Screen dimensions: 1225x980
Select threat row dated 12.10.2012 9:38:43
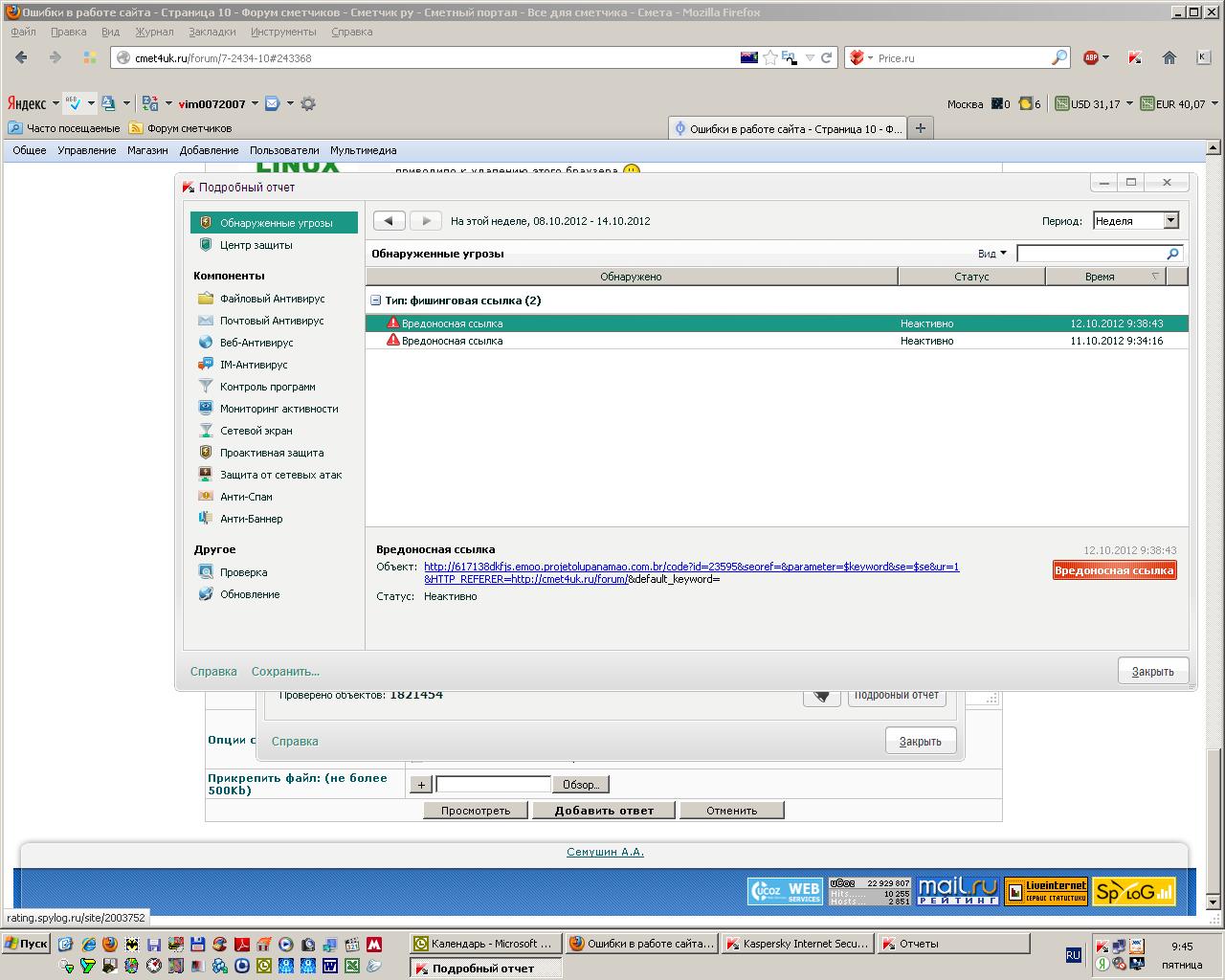click(776, 323)
